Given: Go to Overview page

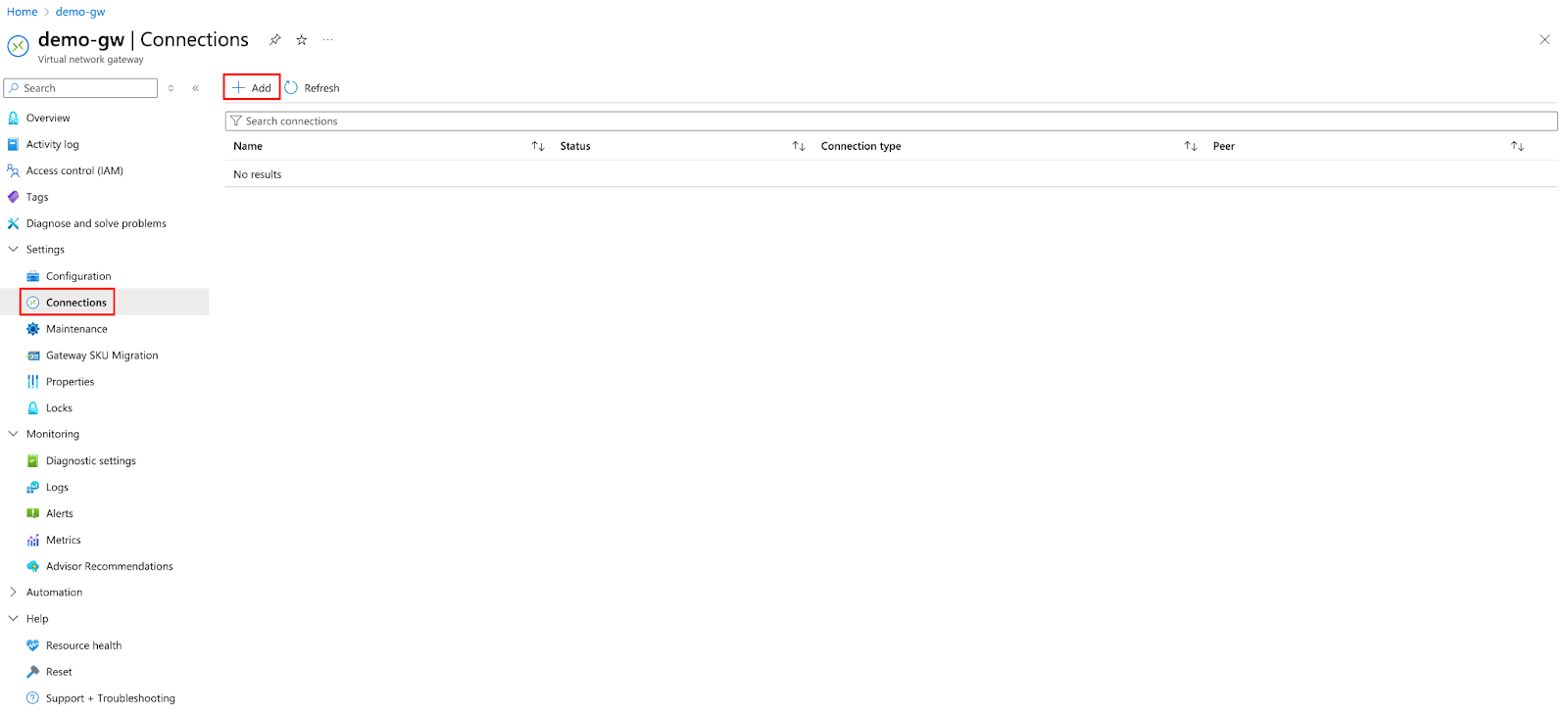Looking at the screenshot, I should (48, 118).
